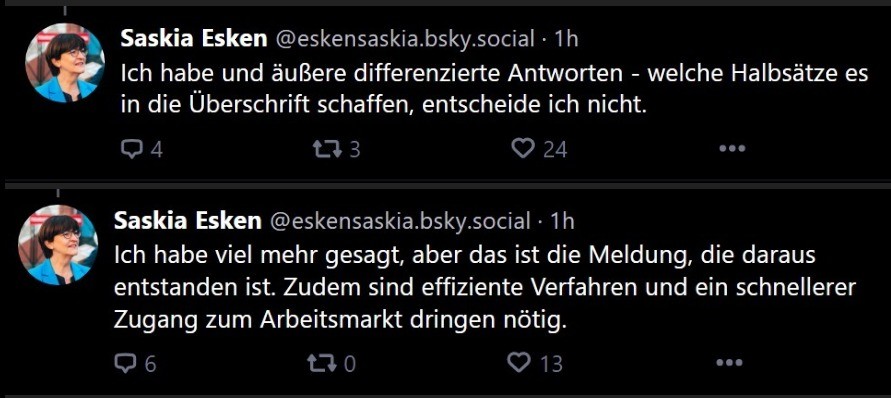
Task: Visit the @eskensaskia.bsky.social handle on second post
Action: click(x=400, y=221)
